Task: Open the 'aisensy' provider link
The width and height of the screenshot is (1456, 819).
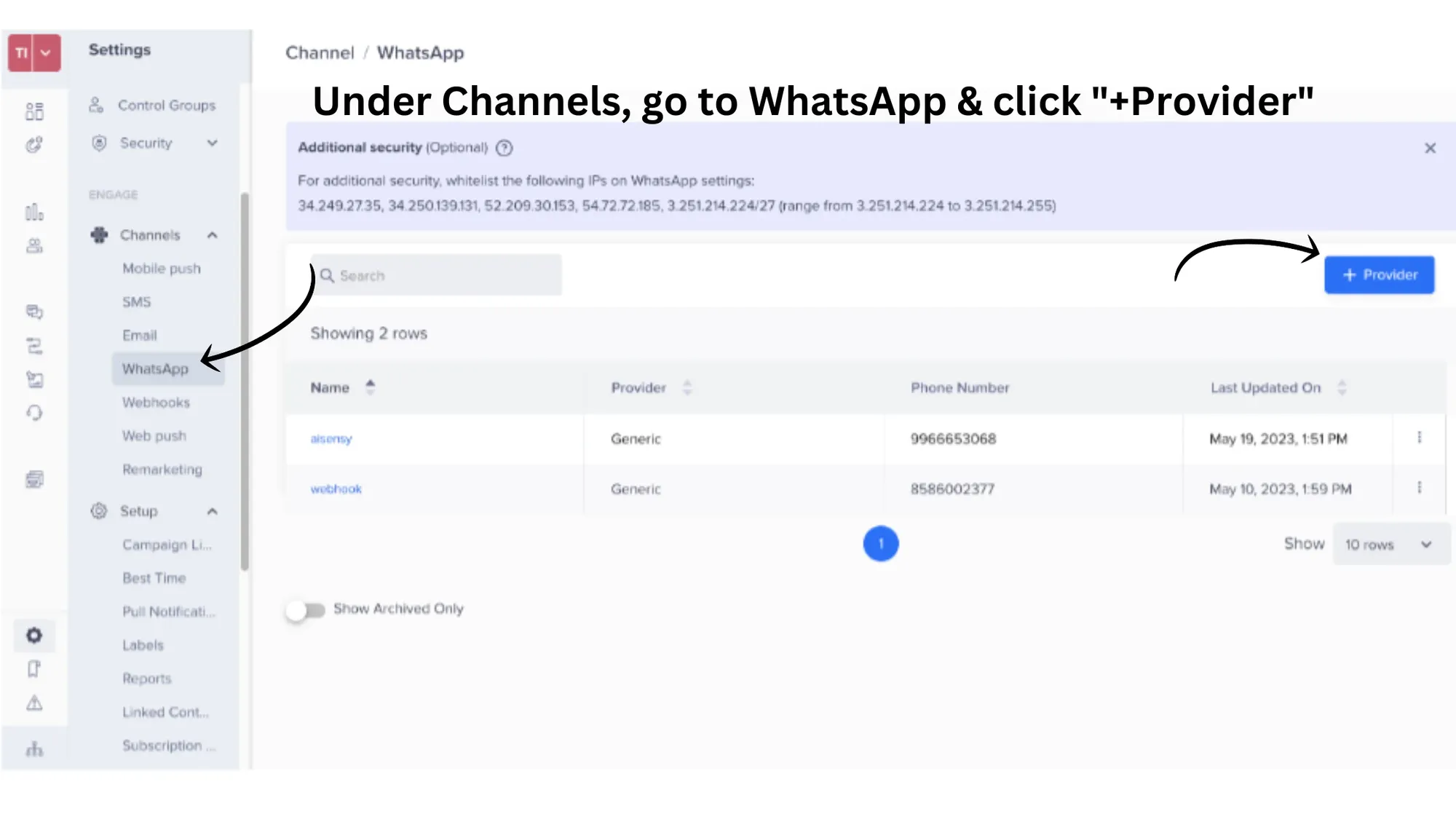Action: [332, 438]
